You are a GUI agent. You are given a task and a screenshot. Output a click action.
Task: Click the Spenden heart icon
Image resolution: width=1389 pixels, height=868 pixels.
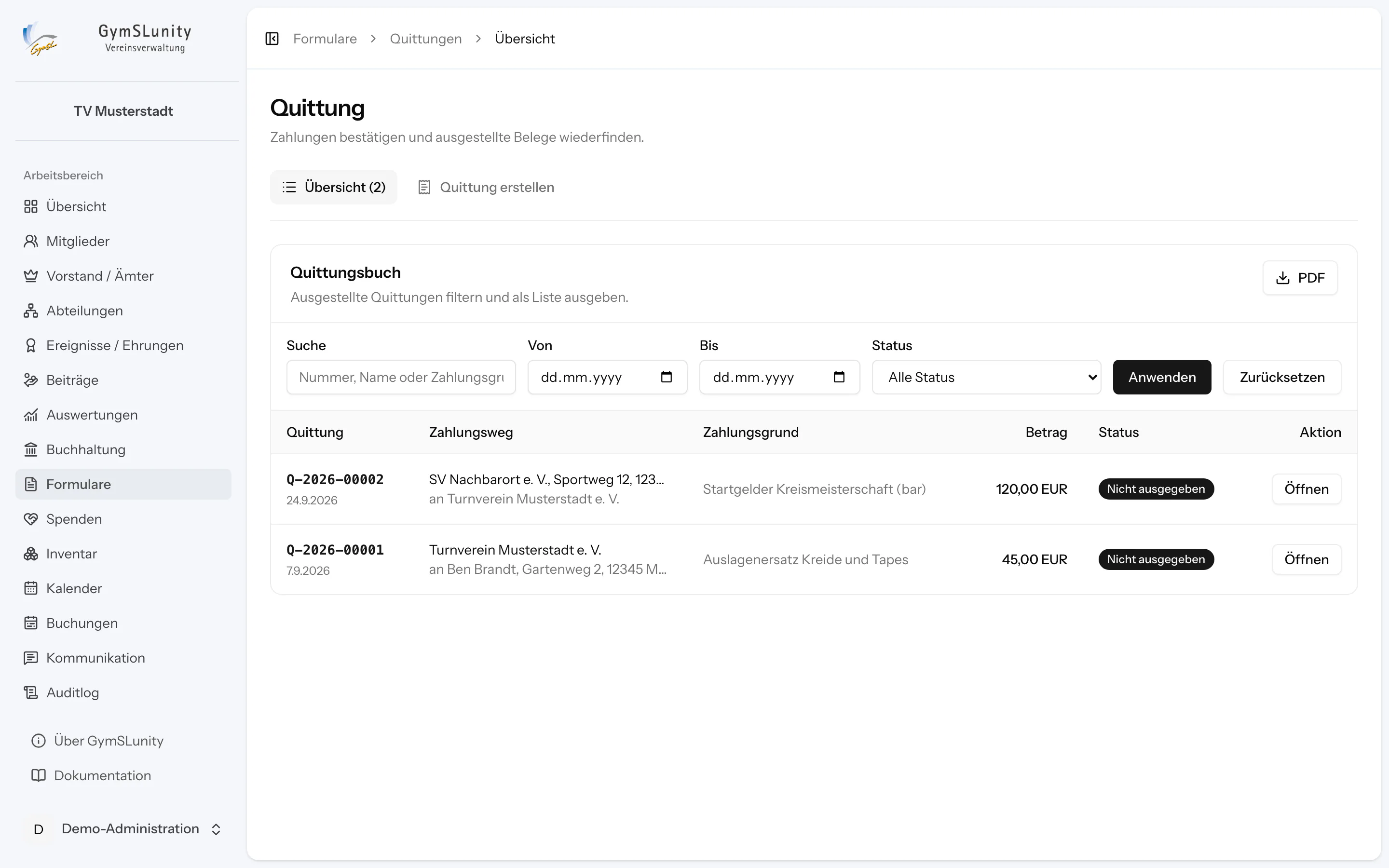tap(31, 519)
